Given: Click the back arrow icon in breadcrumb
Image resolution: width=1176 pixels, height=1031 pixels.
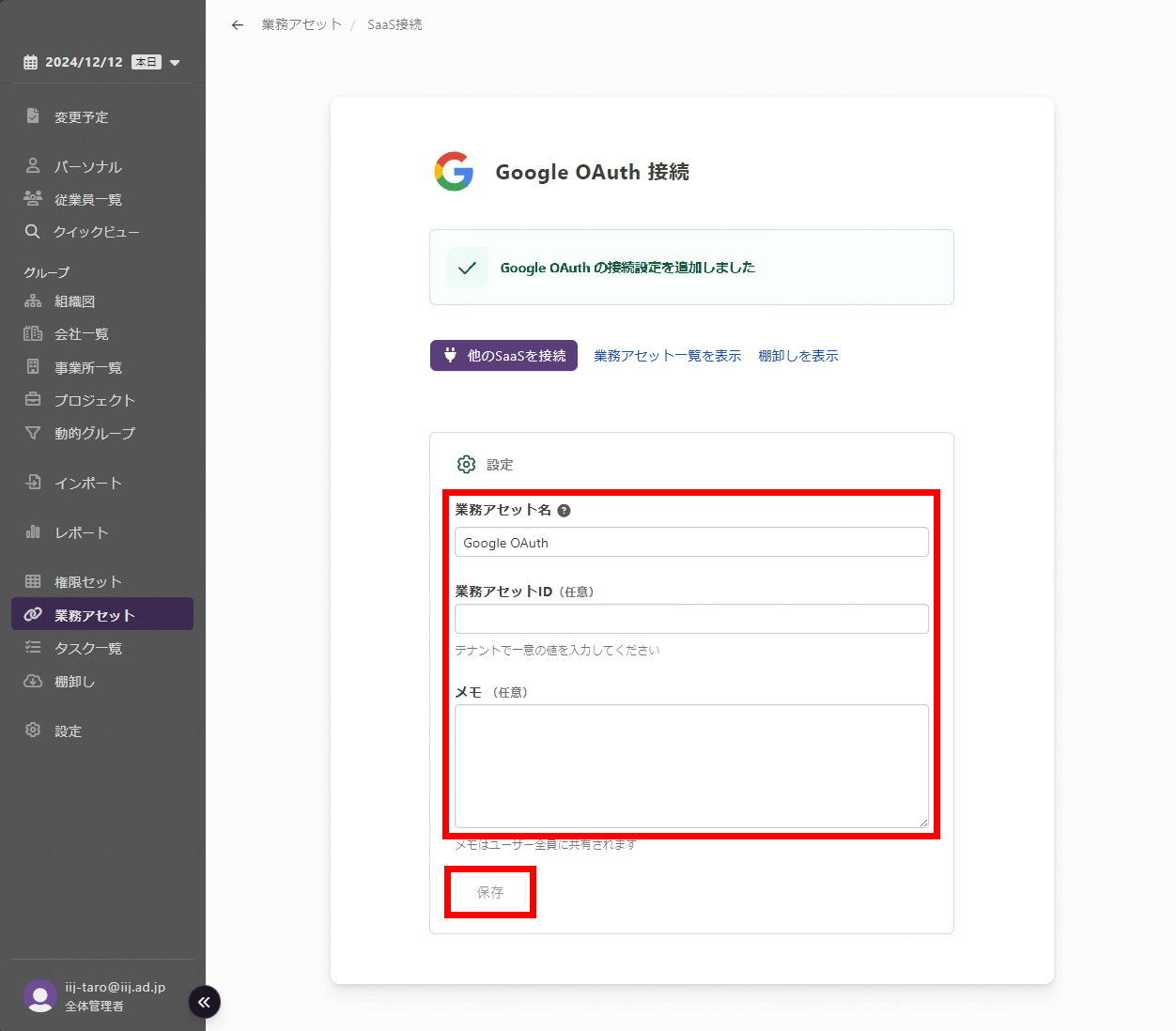Looking at the screenshot, I should (x=238, y=25).
